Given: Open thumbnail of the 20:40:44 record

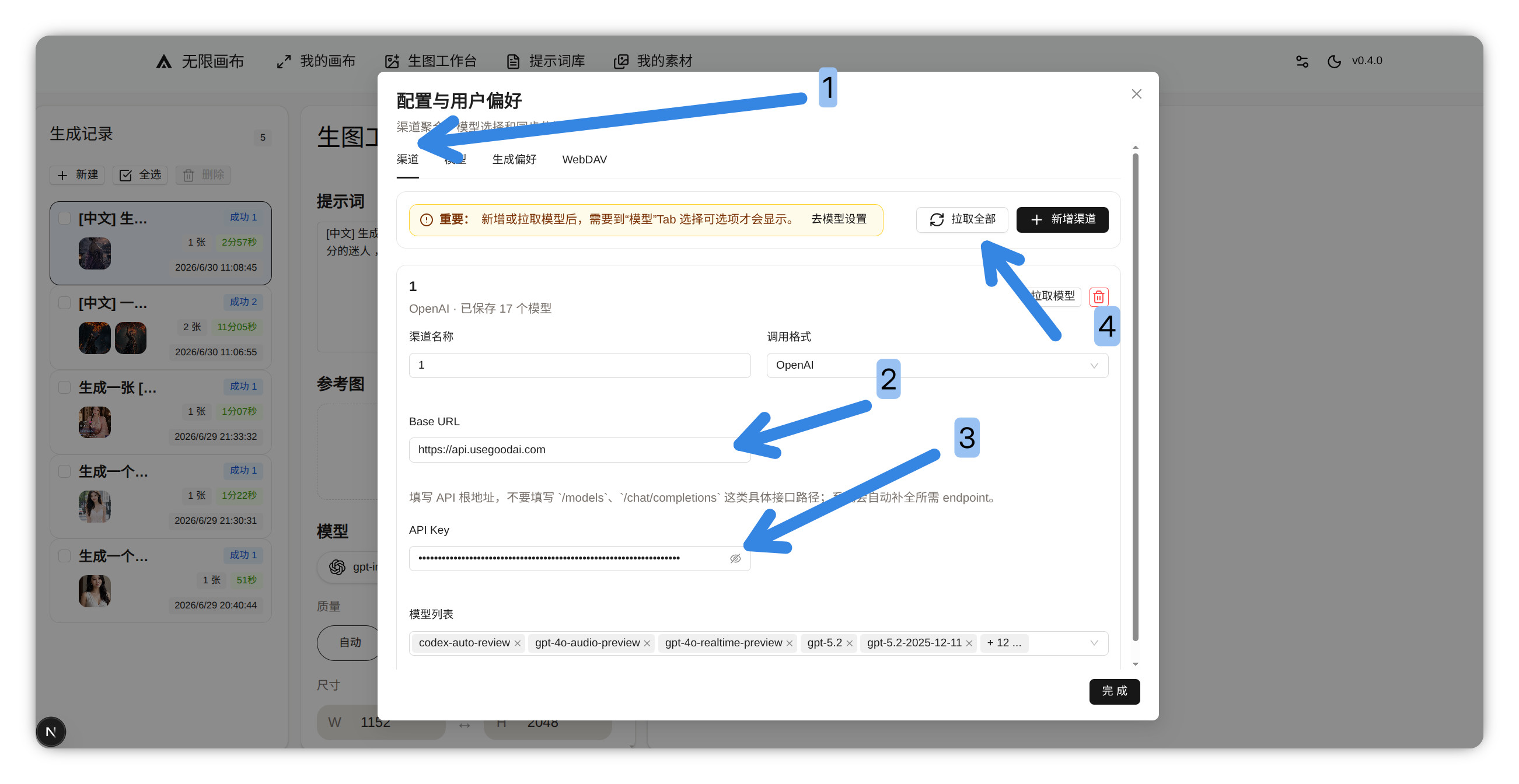Looking at the screenshot, I should tap(95, 591).
